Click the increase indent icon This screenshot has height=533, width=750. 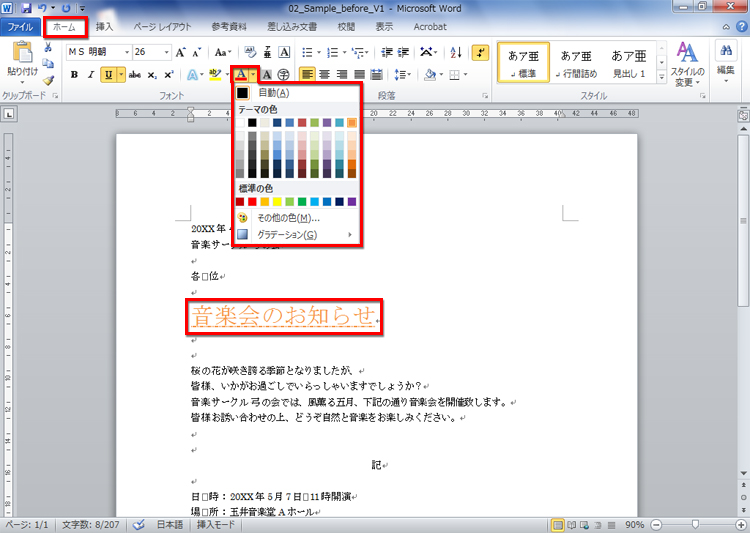coord(403,52)
